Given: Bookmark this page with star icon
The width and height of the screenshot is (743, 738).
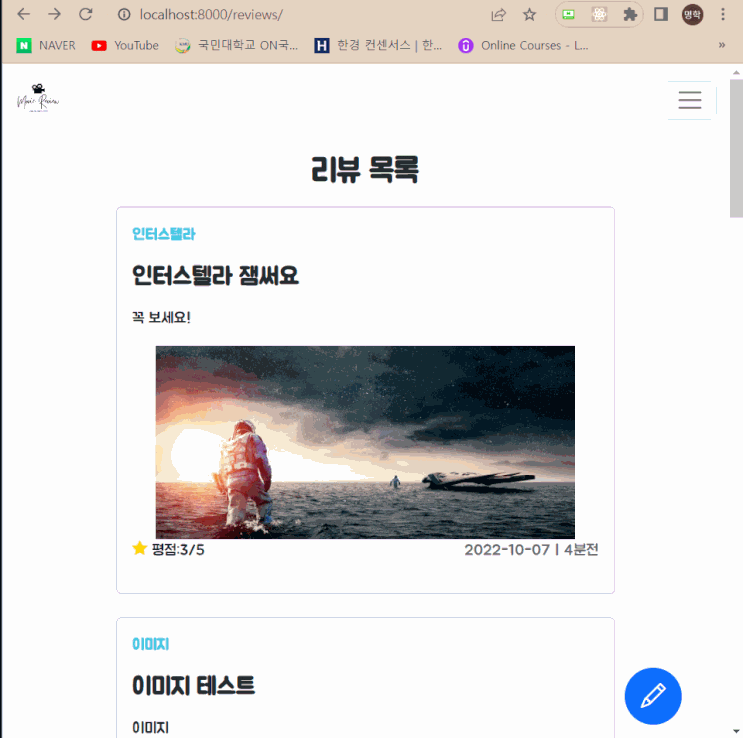Looking at the screenshot, I should pos(529,15).
